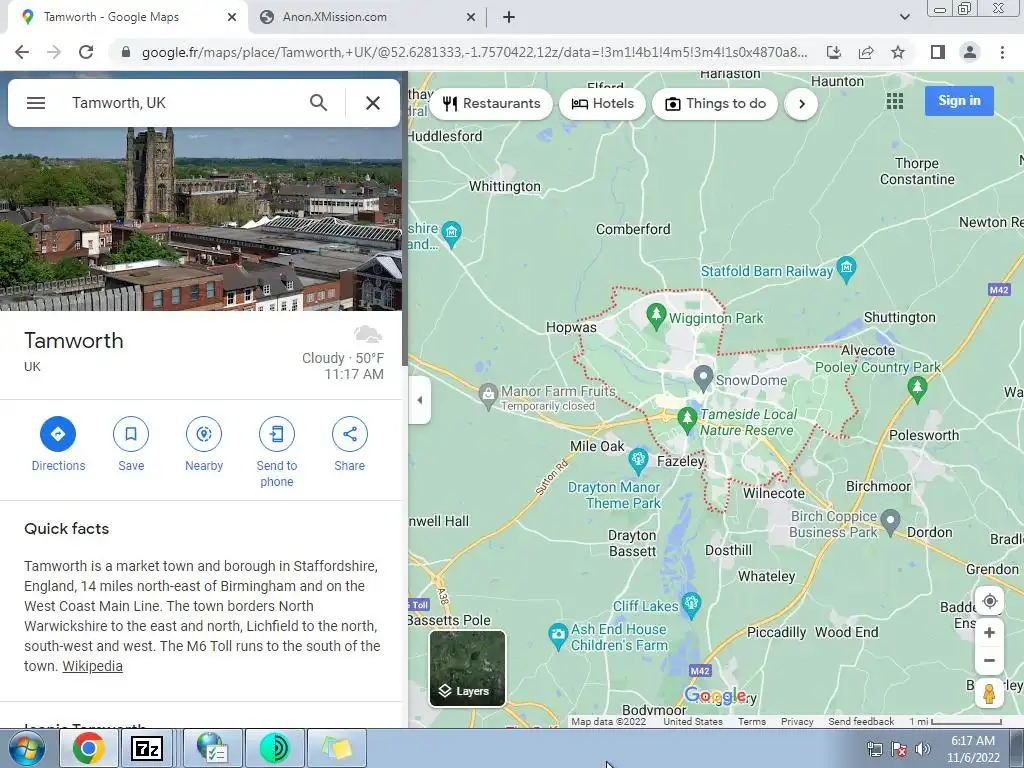Open the map Privacy link
The width and height of the screenshot is (1024, 768).
tap(797, 722)
